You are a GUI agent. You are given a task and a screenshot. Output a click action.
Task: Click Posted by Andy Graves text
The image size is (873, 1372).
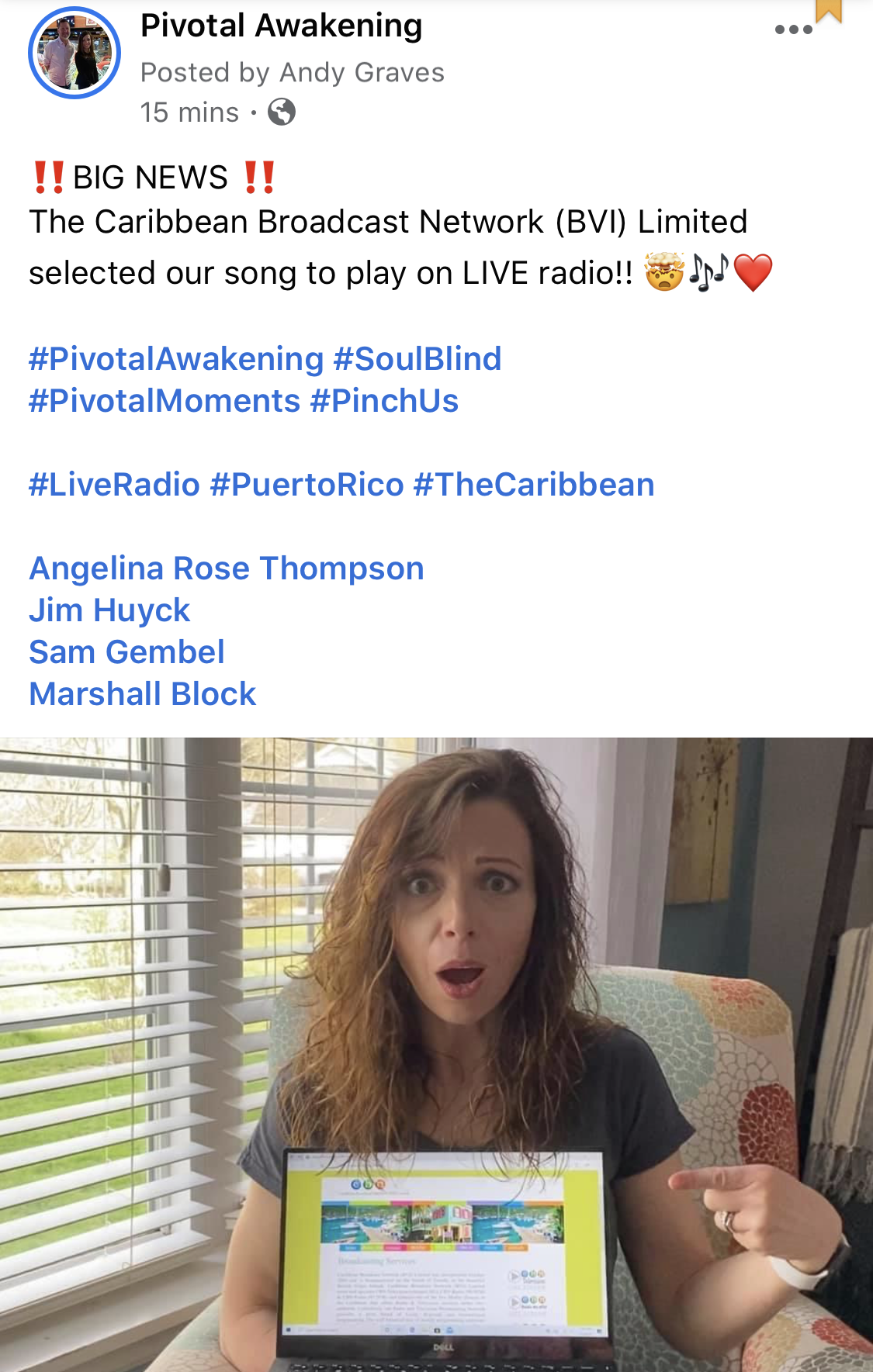coord(293,72)
